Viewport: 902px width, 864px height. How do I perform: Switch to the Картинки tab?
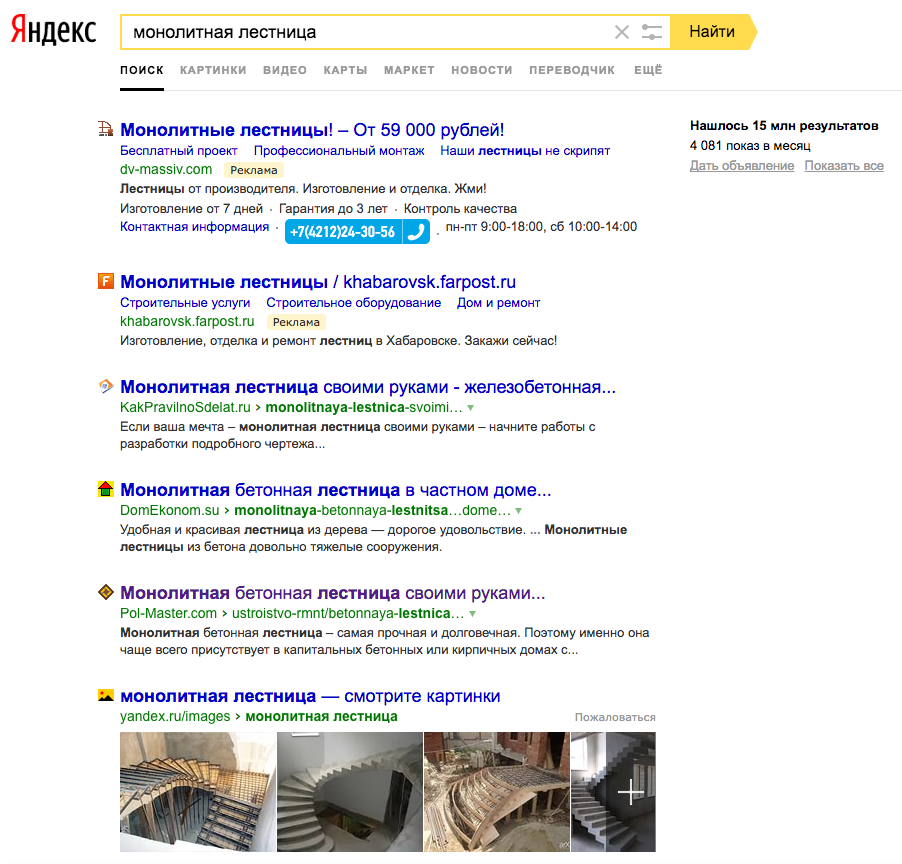tap(213, 70)
